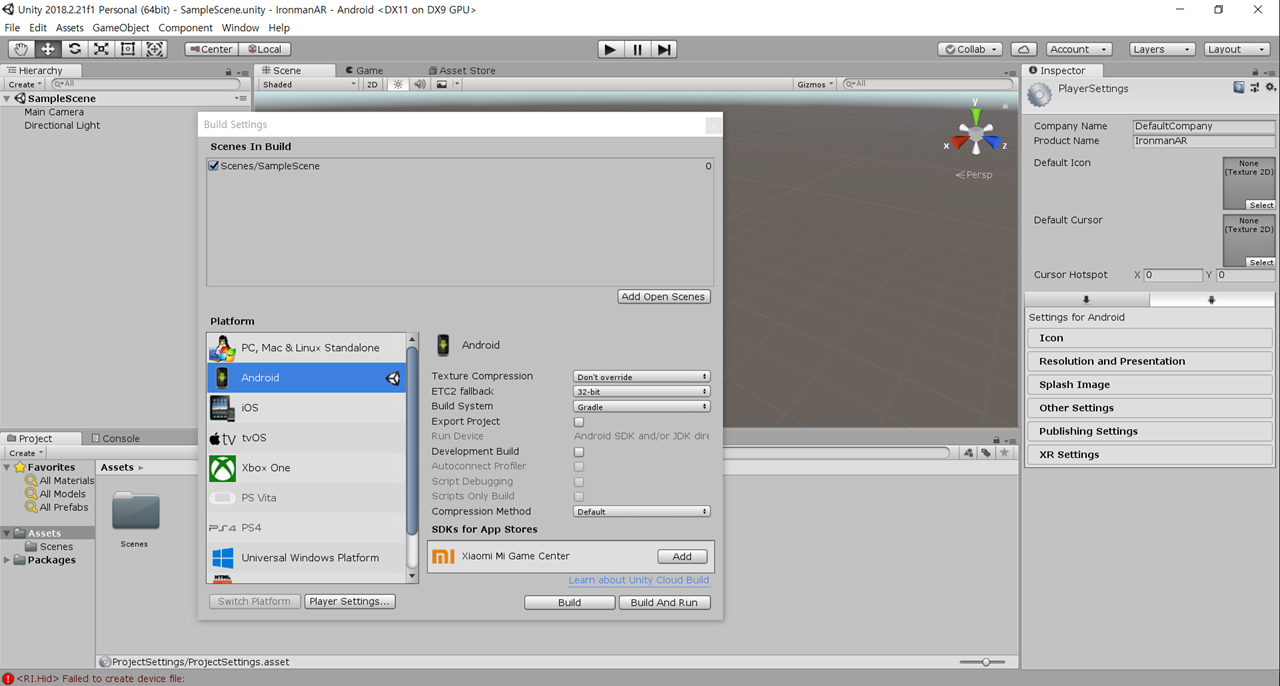Select PC, Mac & Linux Standalone platform
Viewport: 1280px width, 686px height.
coord(306,348)
